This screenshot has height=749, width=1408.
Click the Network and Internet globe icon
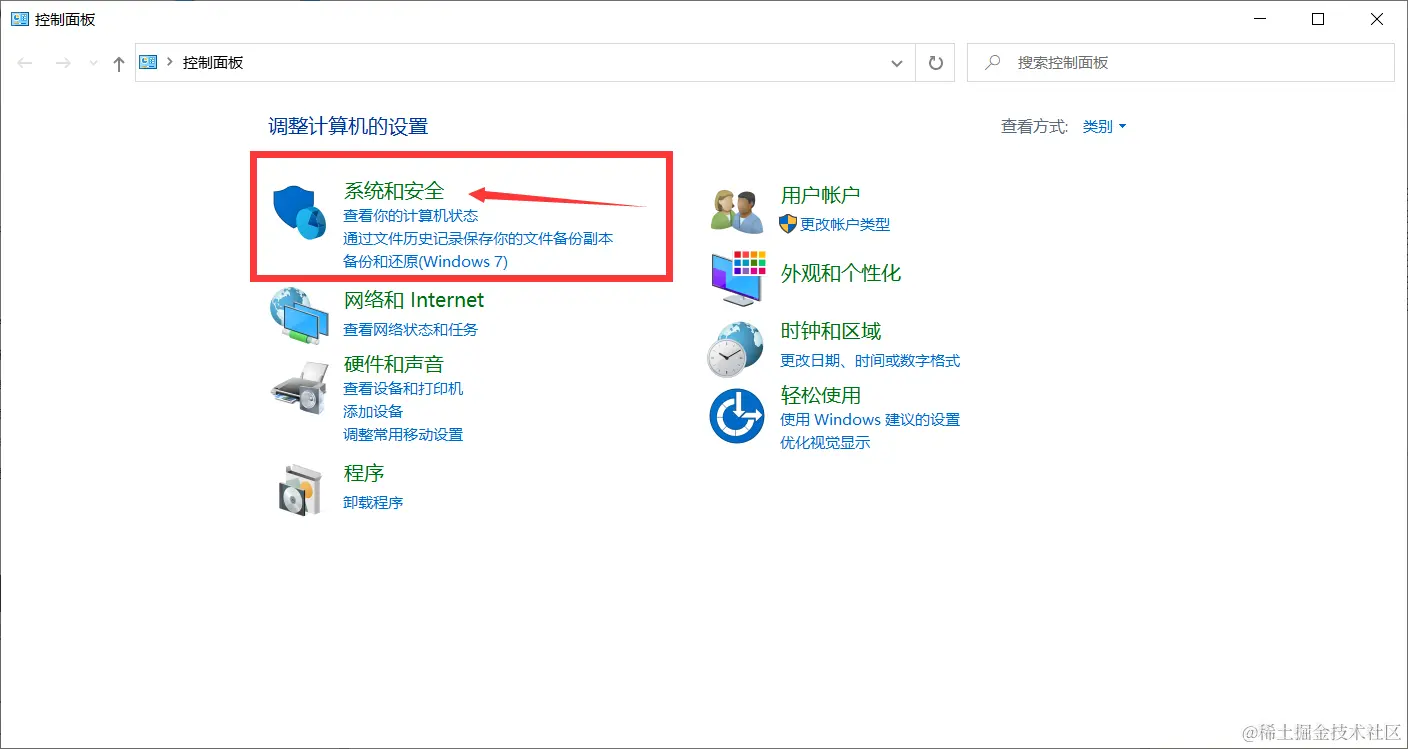[x=302, y=315]
